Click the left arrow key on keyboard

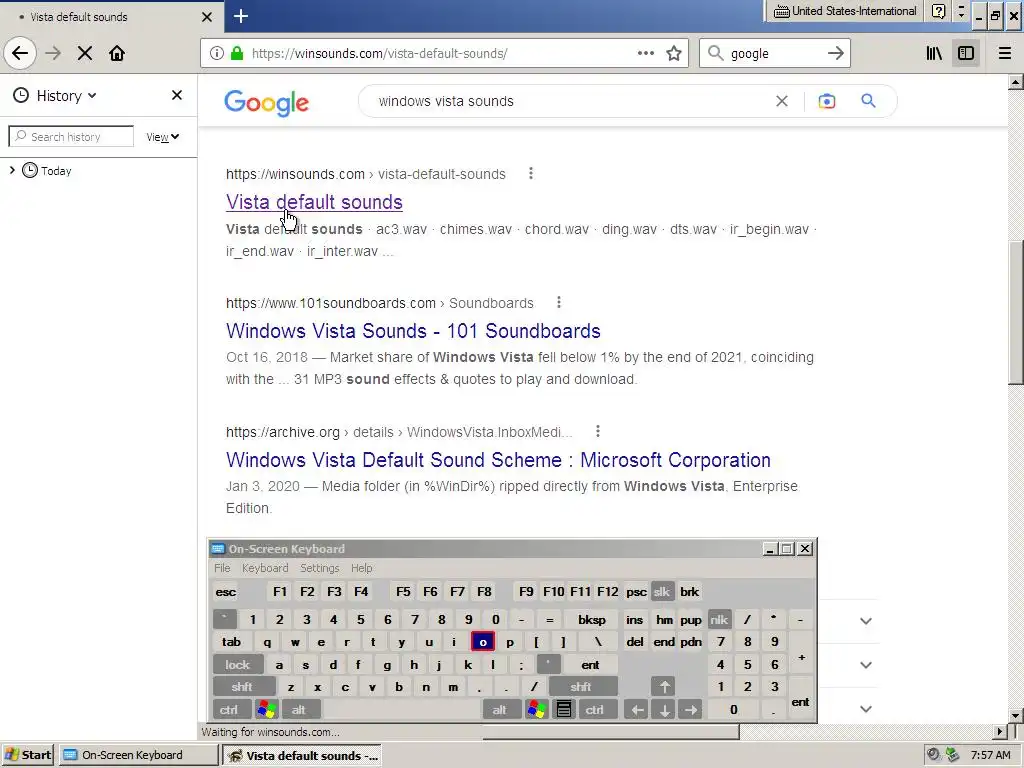pyautogui.click(x=637, y=710)
